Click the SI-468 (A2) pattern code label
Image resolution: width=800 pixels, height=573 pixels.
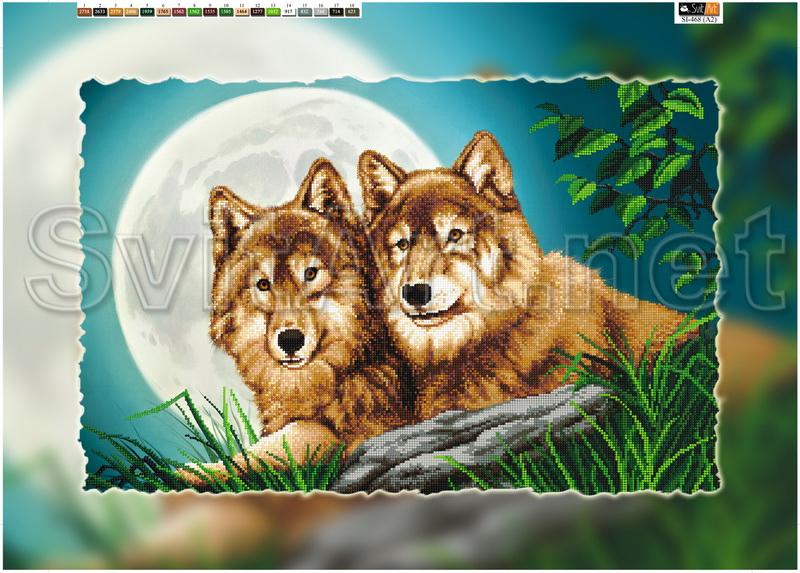pyautogui.click(x=691, y=18)
